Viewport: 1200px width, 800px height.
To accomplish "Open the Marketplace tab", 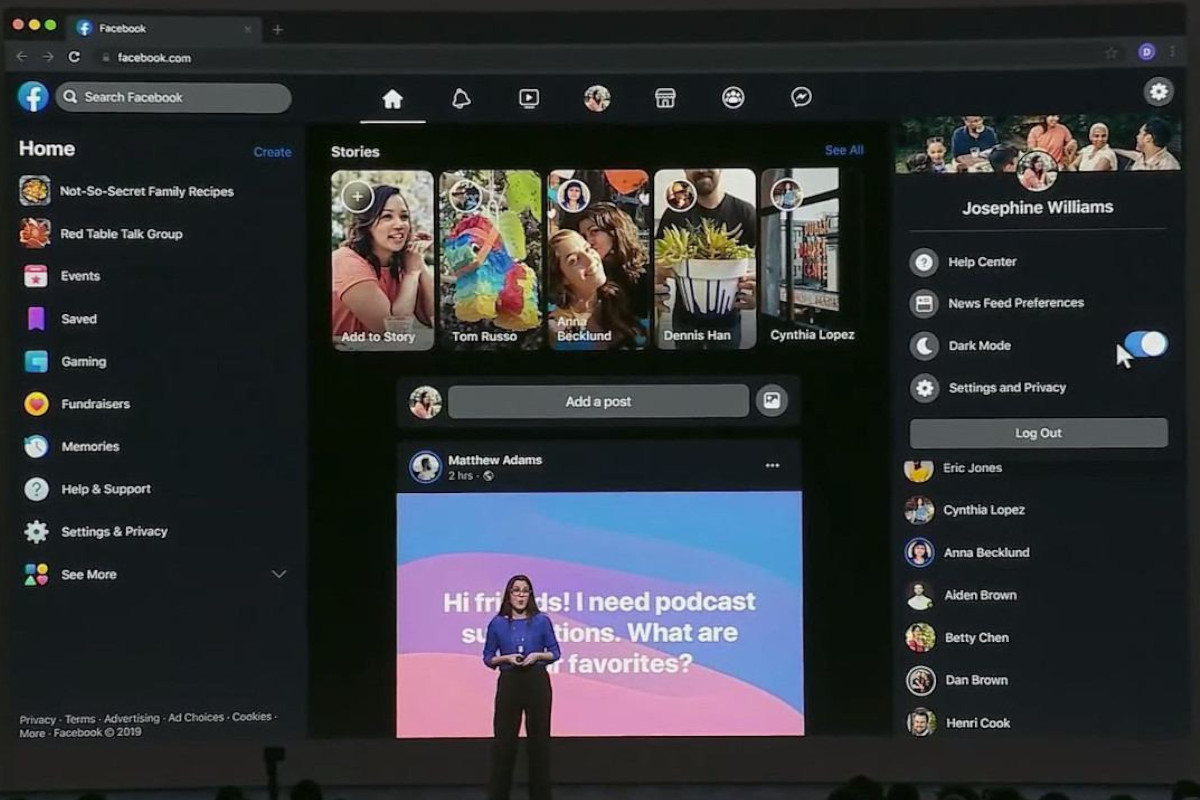I will coord(665,98).
